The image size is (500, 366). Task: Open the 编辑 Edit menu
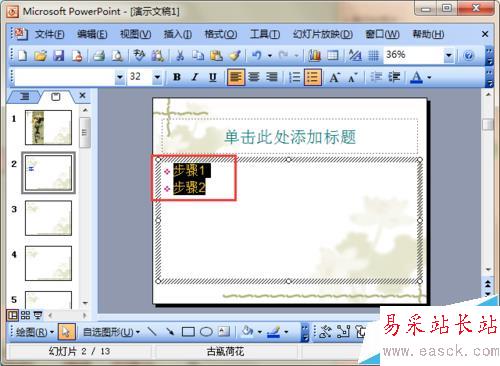(92, 34)
